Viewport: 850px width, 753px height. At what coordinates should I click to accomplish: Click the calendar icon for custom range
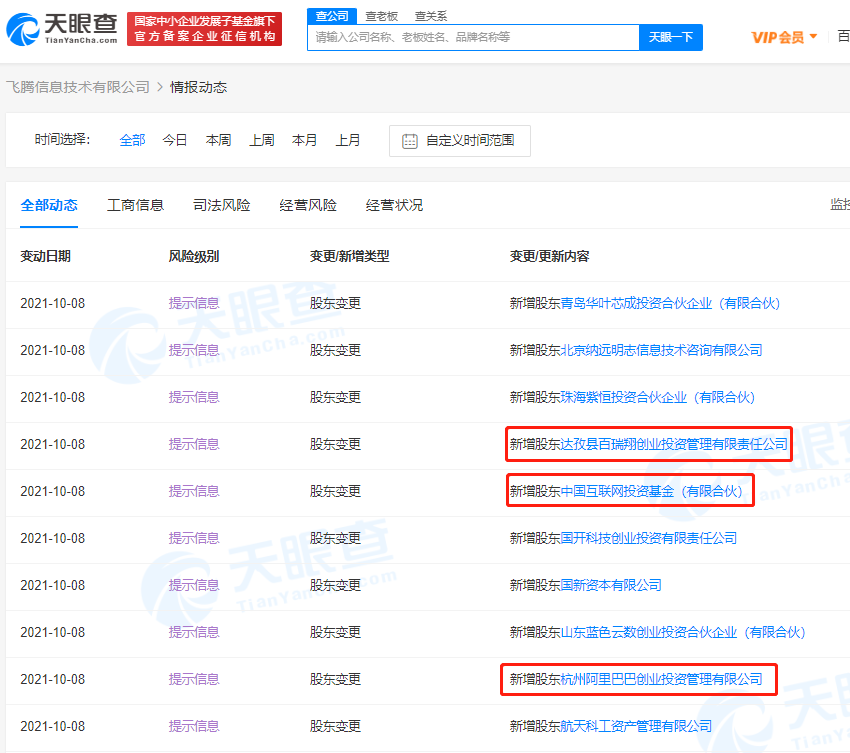[409, 141]
